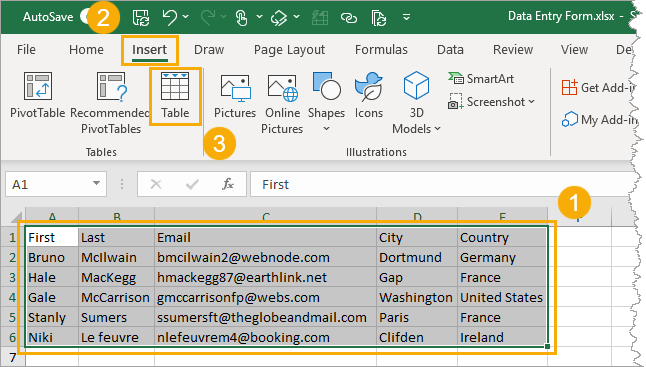Click Get Add-ins button
The image size is (646, 367).
[599, 88]
